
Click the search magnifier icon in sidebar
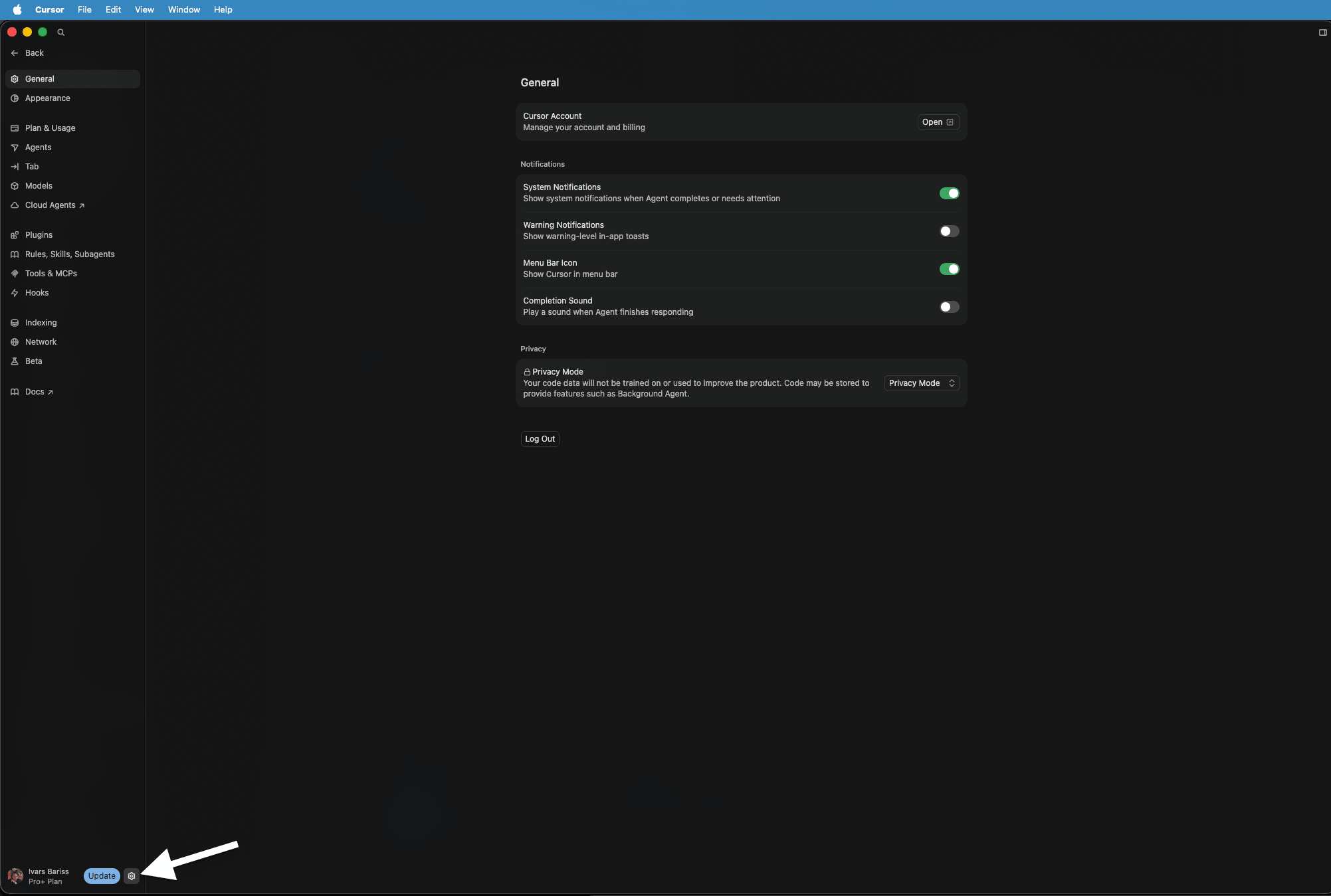point(61,33)
